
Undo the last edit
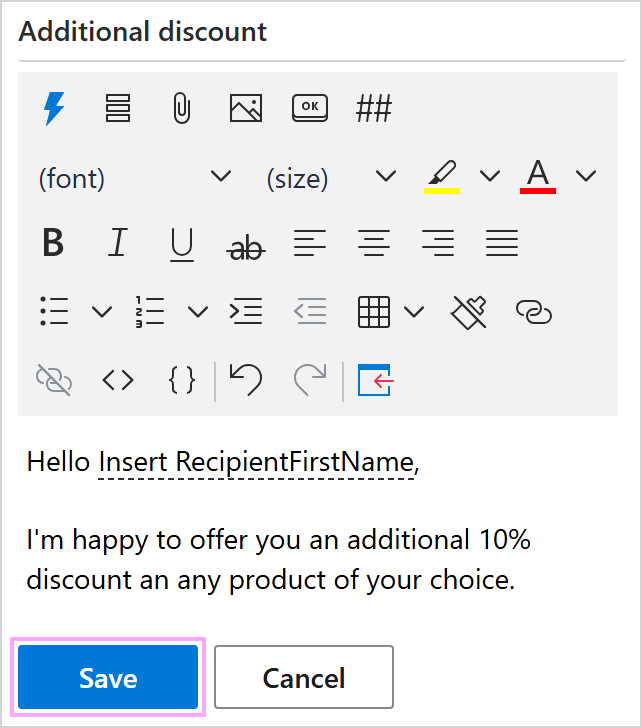pos(245,380)
